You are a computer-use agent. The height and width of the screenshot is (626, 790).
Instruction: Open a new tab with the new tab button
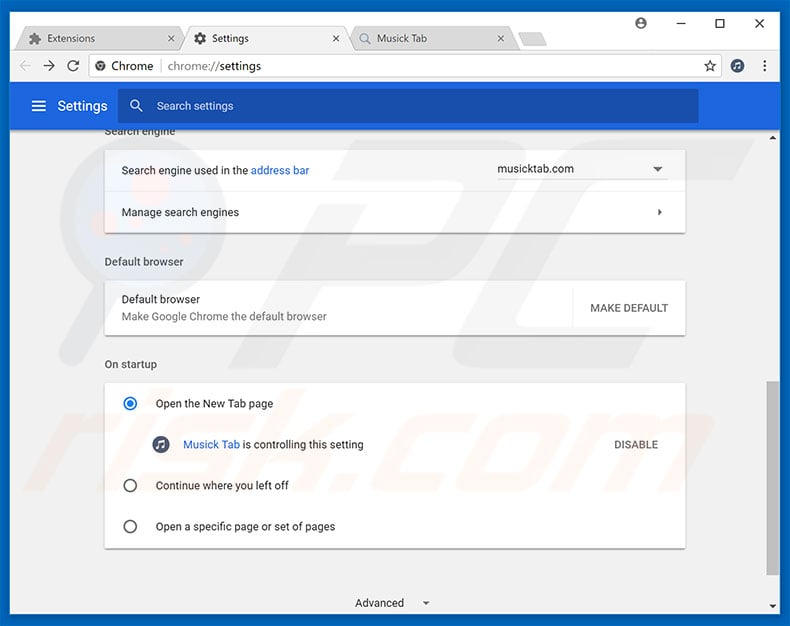pyautogui.click(x=533, y=39)
